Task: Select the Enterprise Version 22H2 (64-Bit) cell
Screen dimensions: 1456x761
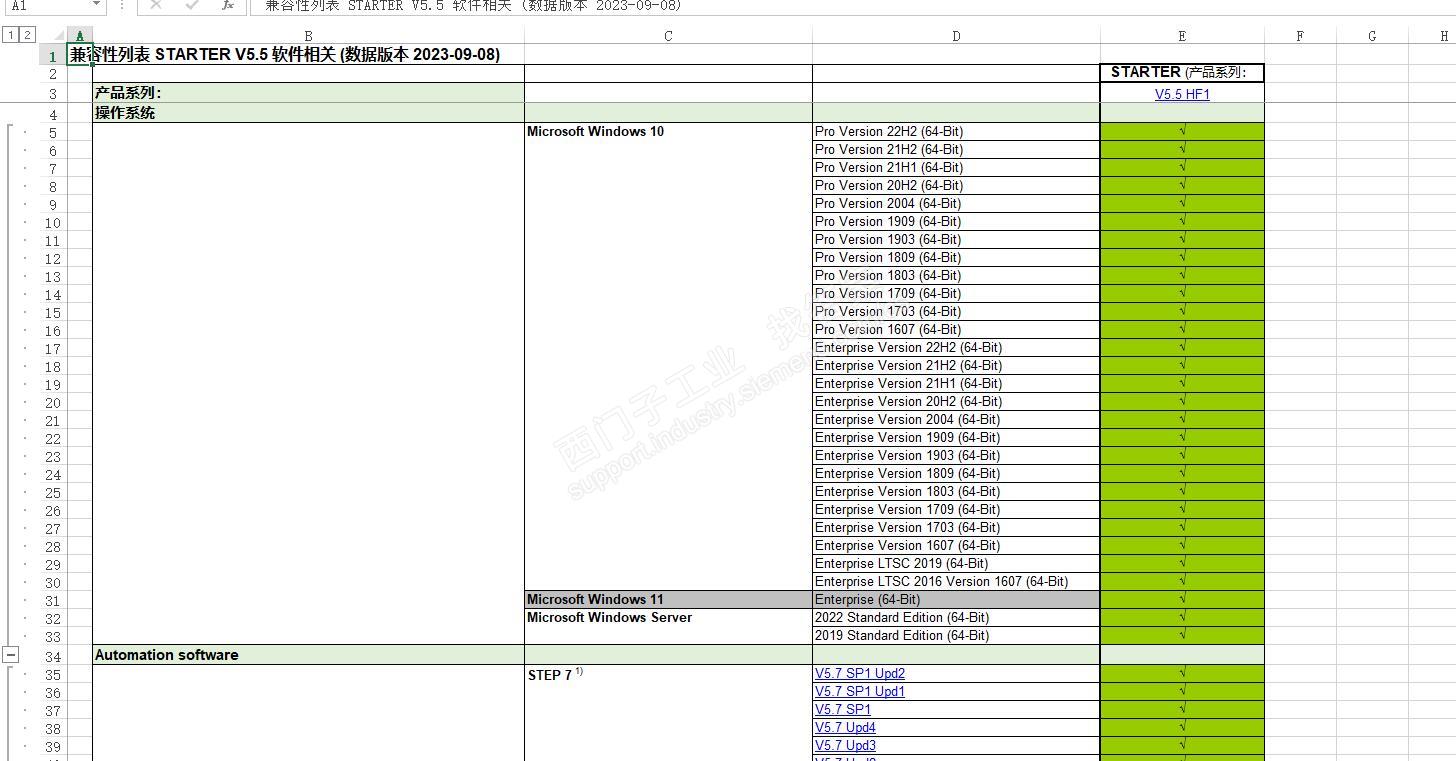Action: click(956, 347)
